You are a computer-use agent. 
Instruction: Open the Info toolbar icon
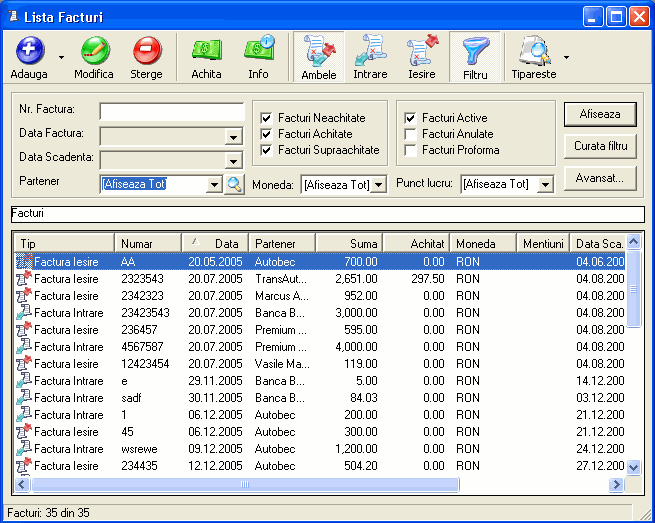[x=258, y=50]
